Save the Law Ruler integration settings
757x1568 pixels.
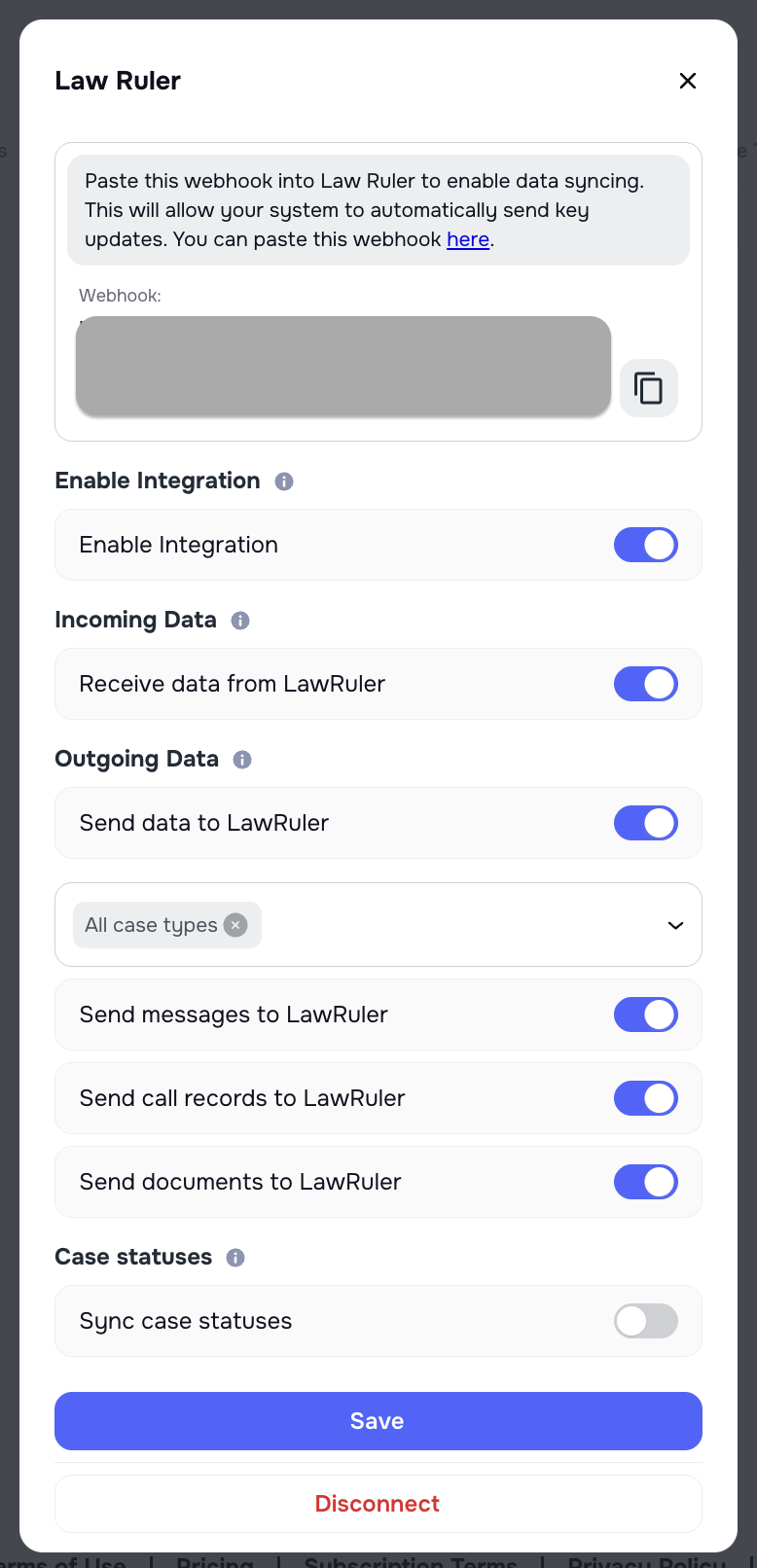(x=378, y=1421)
